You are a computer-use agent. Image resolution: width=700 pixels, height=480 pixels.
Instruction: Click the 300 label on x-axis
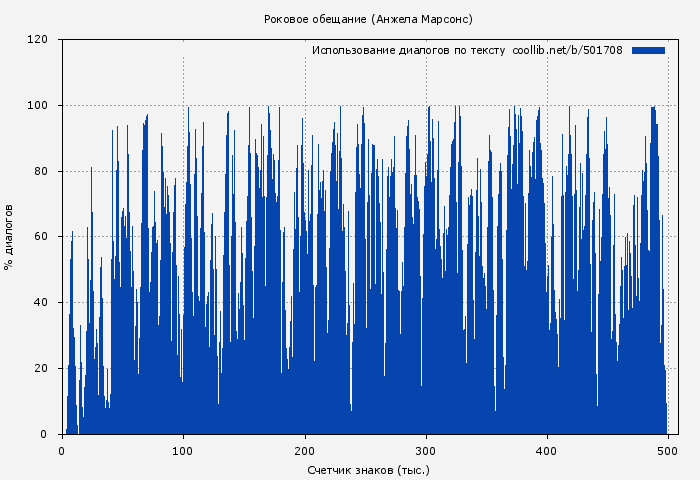[x=426, y=451]
